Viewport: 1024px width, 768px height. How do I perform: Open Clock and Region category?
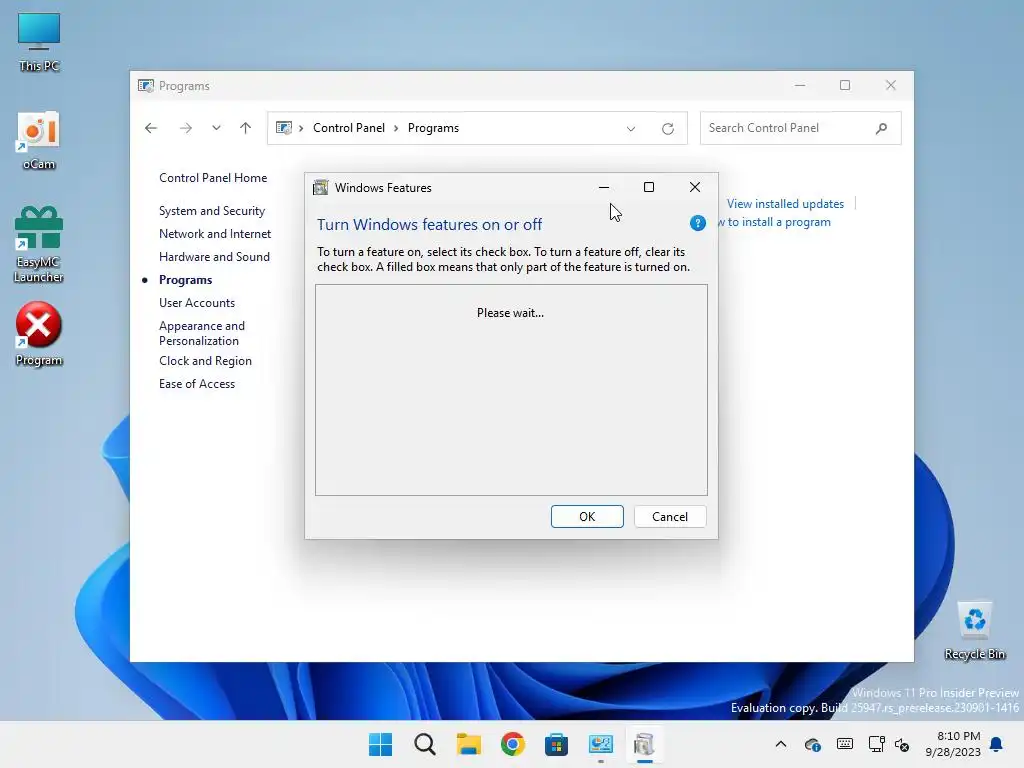205,360
